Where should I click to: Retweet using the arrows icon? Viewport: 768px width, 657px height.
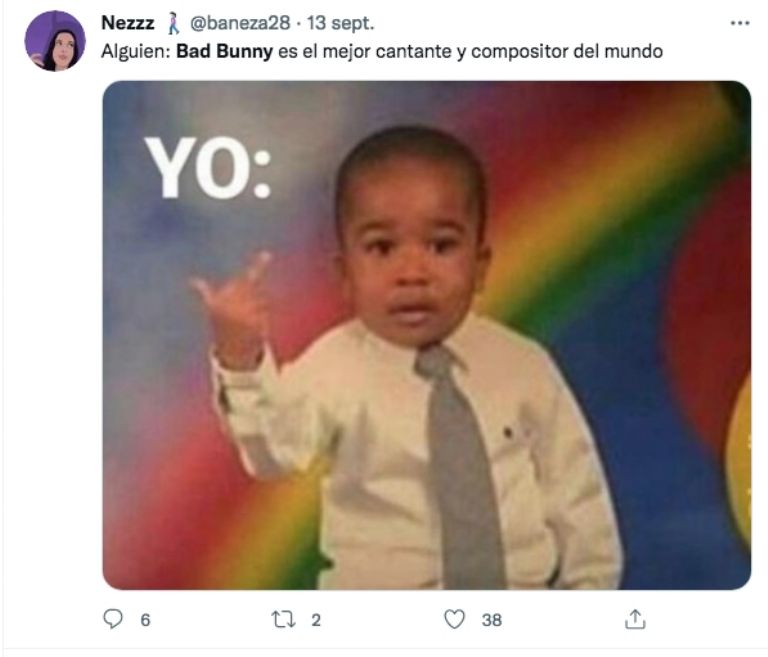284,619
